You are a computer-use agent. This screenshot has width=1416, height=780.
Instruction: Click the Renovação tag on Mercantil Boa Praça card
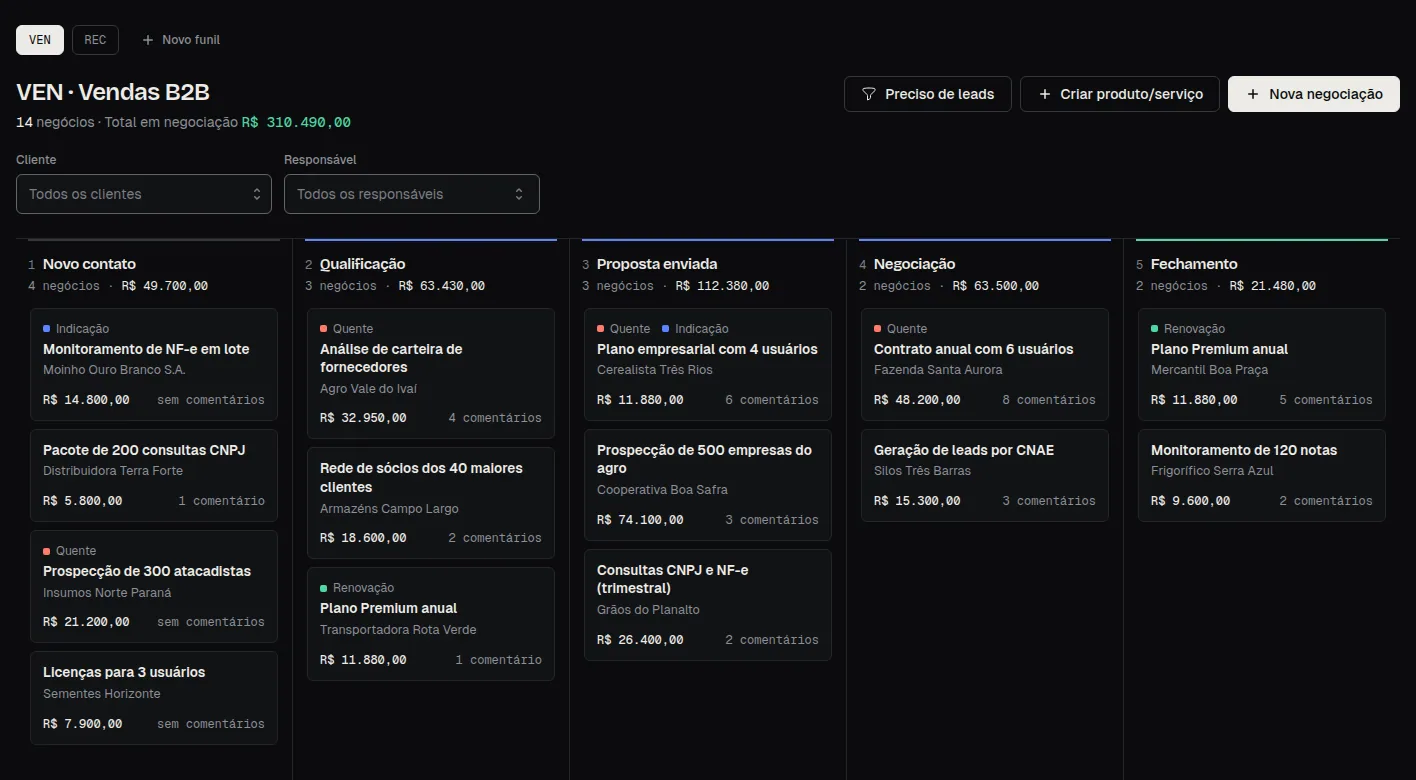click(x=1188, y=329)
